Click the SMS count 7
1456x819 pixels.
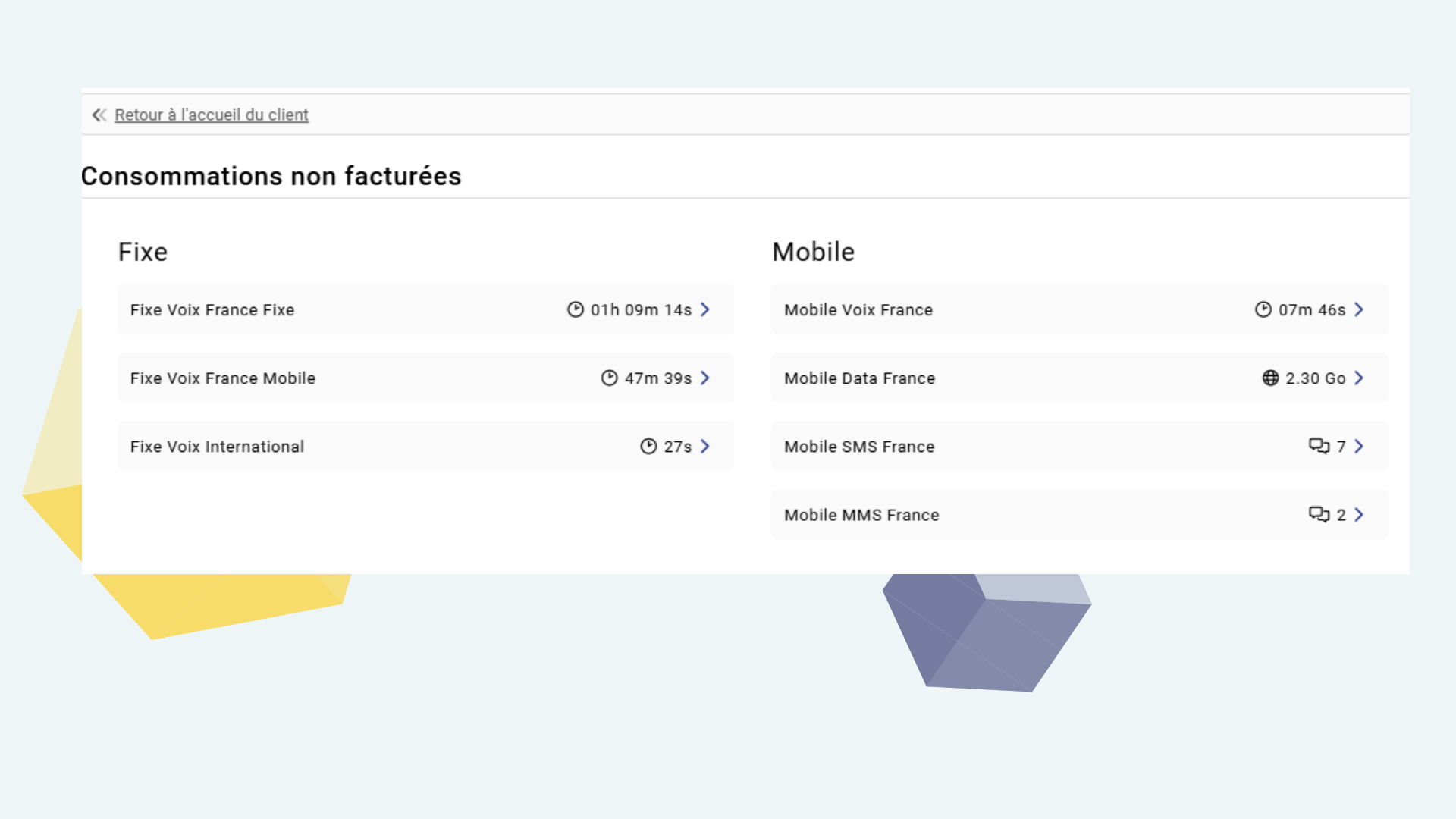(x=1341, y=447)
